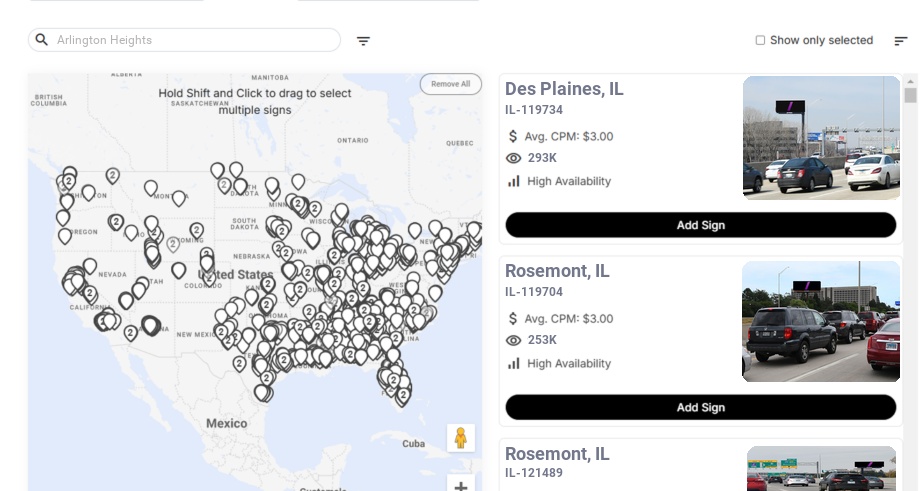920x491 pixels.
Task: Click the dollar icon for Des Plaines CPM
Action: 514,136
